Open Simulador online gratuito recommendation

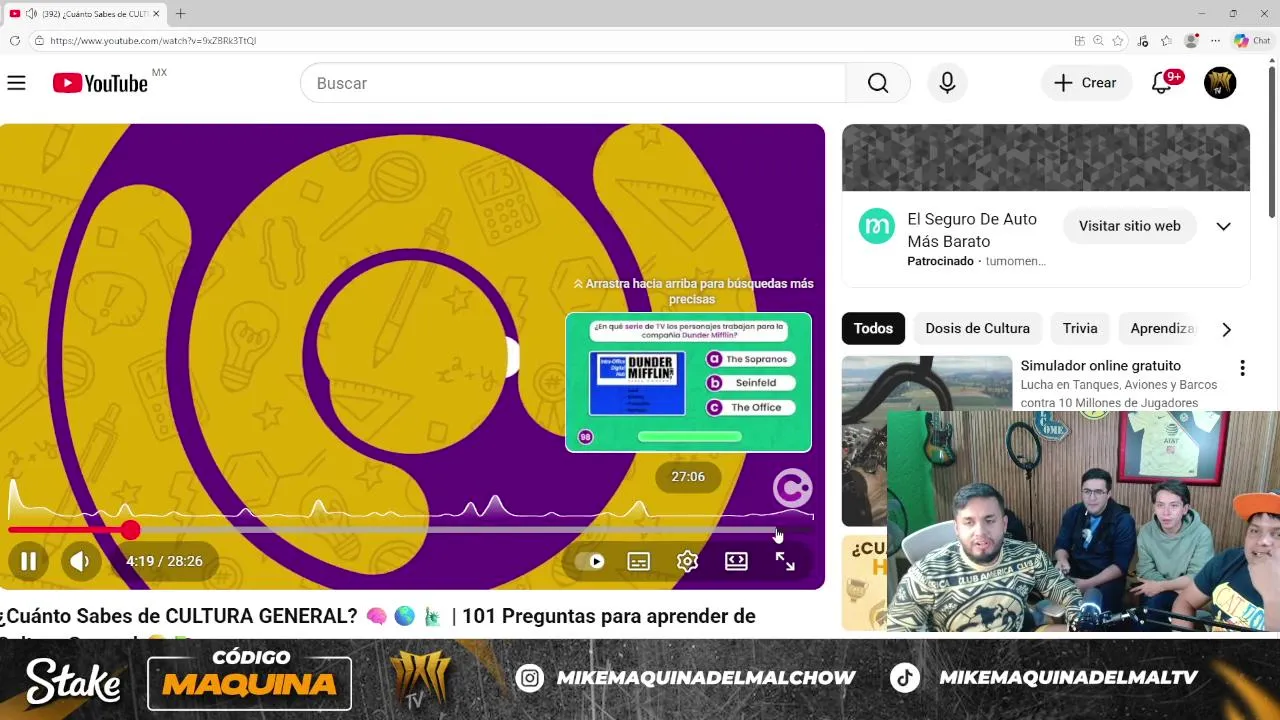(x=1100, y=366)
